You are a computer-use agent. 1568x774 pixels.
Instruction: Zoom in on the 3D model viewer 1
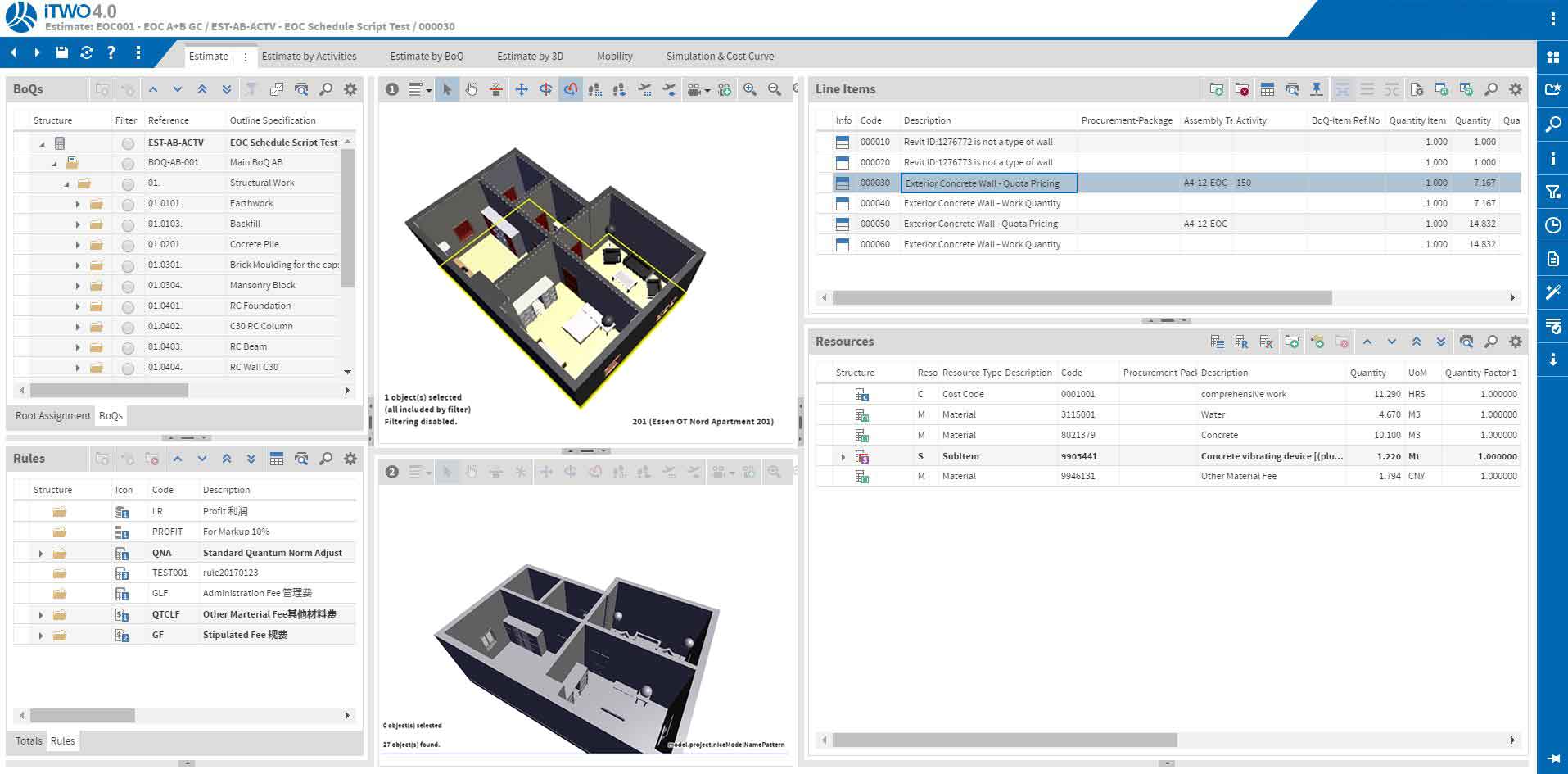[749, 89]
